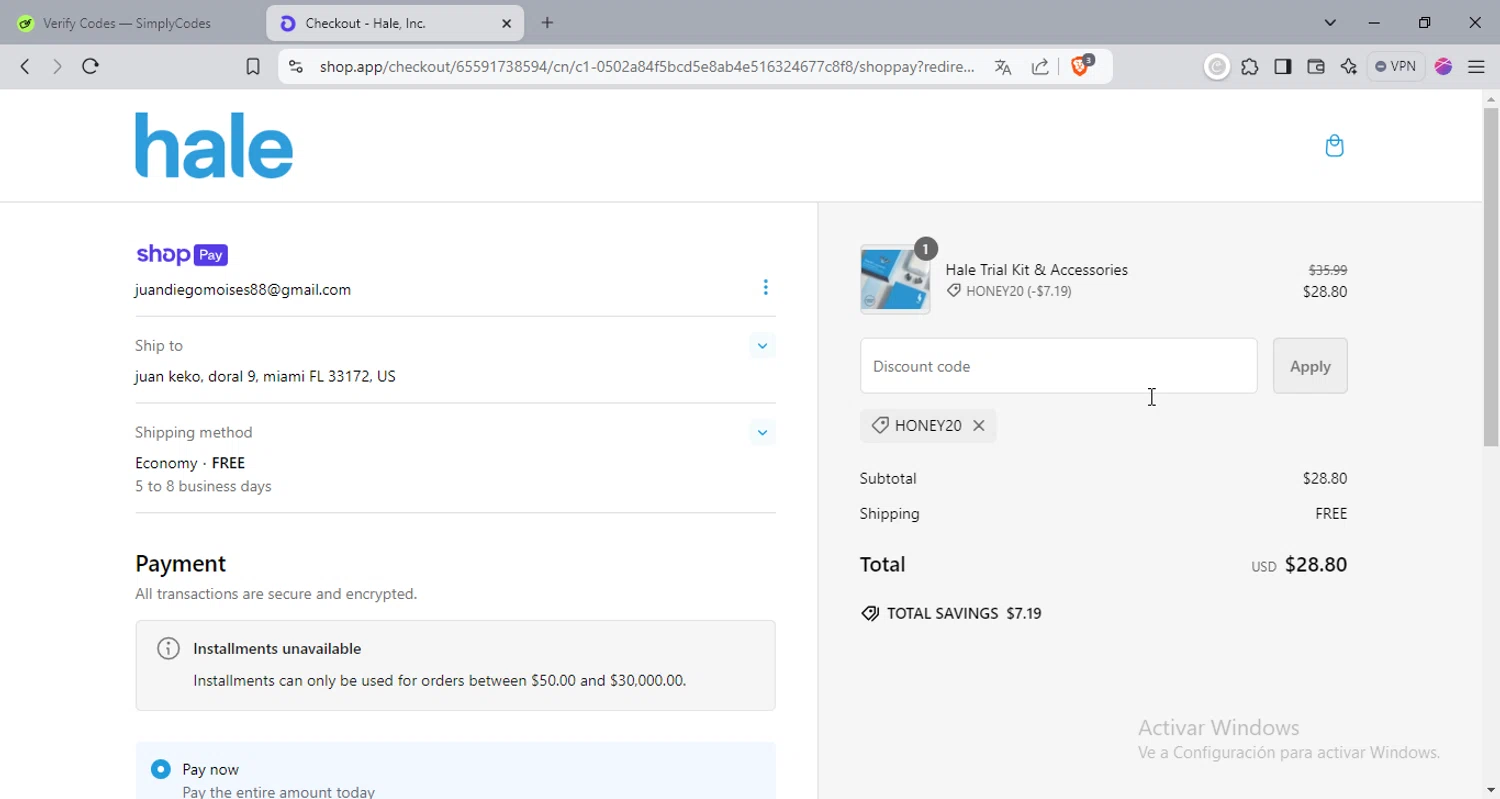Click the email juandiegomoises88@gmail.com
Image resolution: width=1500 pixels, height=799 pixels.
click(243, 290)
